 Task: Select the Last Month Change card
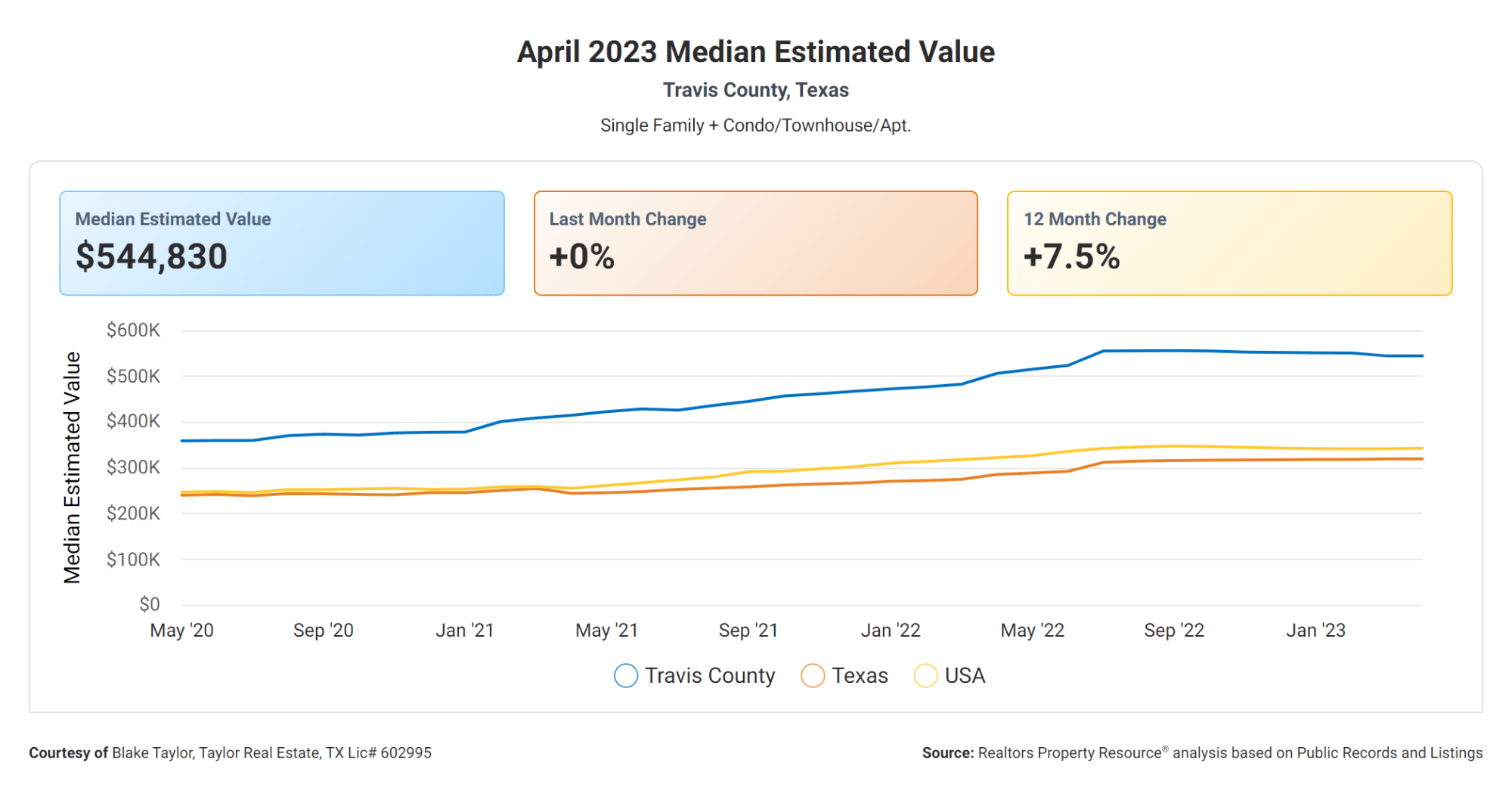coord(756,243)
